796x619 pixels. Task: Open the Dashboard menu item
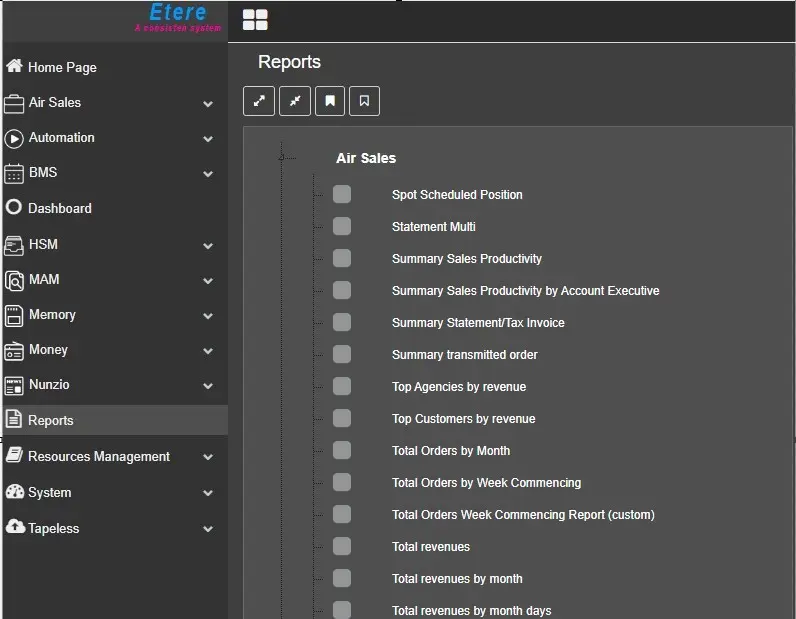59,208
